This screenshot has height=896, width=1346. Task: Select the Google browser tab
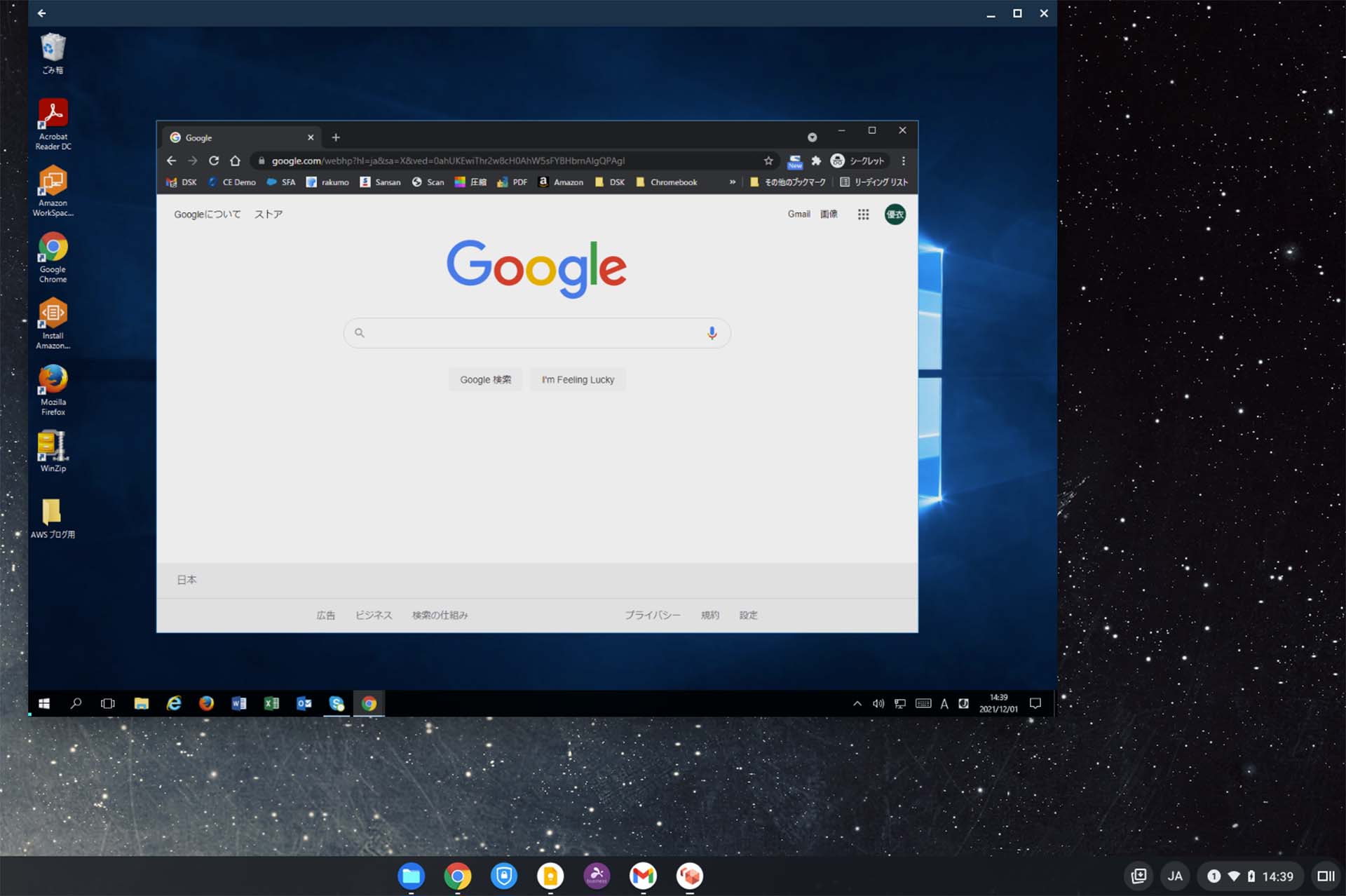coord(242,137)
